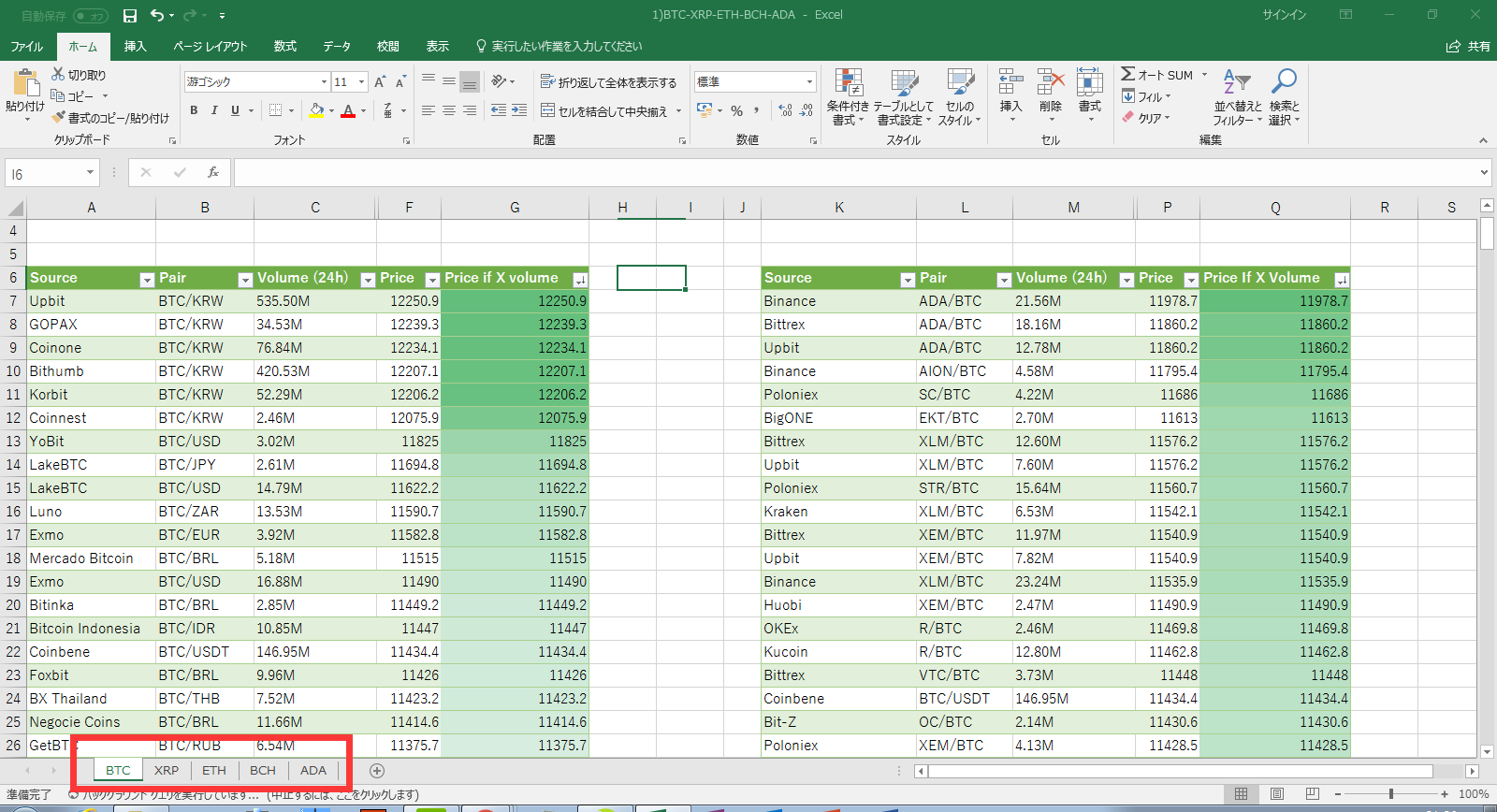The height and width of the screenshot is (812, 1497).
Task: Open the font name dropdown
Action: point(324,82)
